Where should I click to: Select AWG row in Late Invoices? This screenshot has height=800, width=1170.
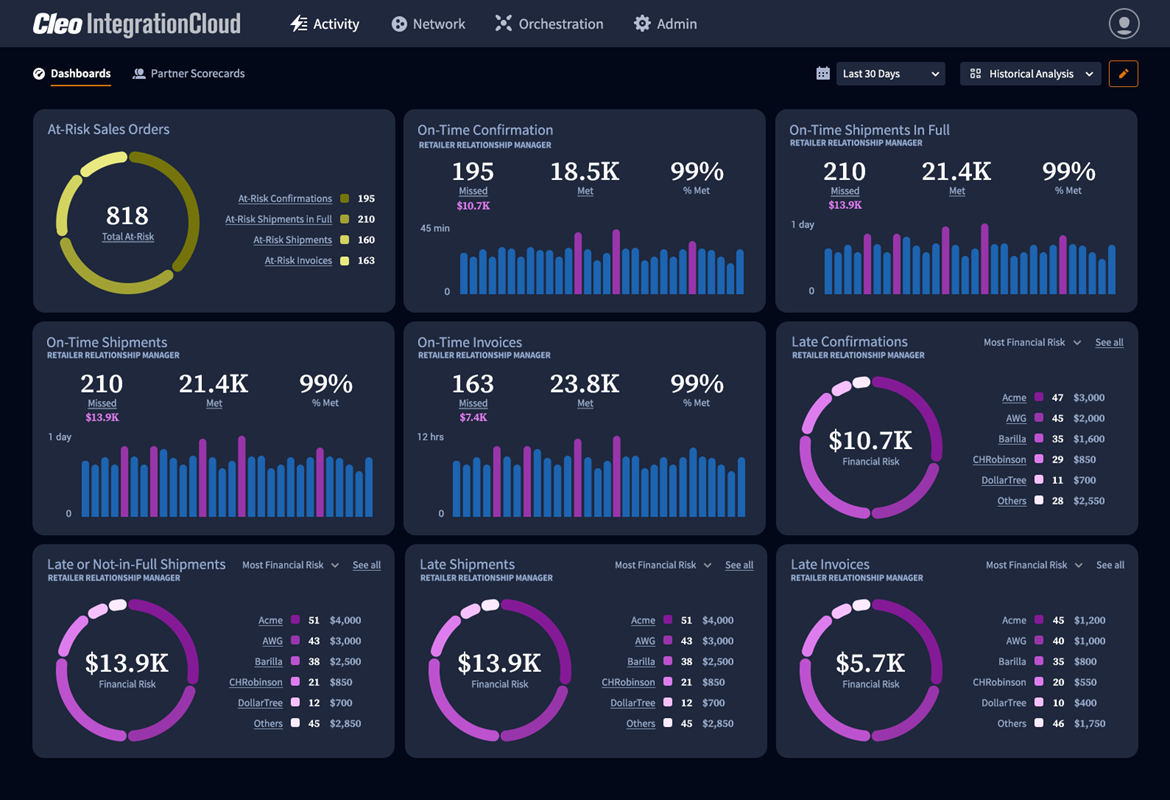pyautogui.click(x=1053, y=641)
